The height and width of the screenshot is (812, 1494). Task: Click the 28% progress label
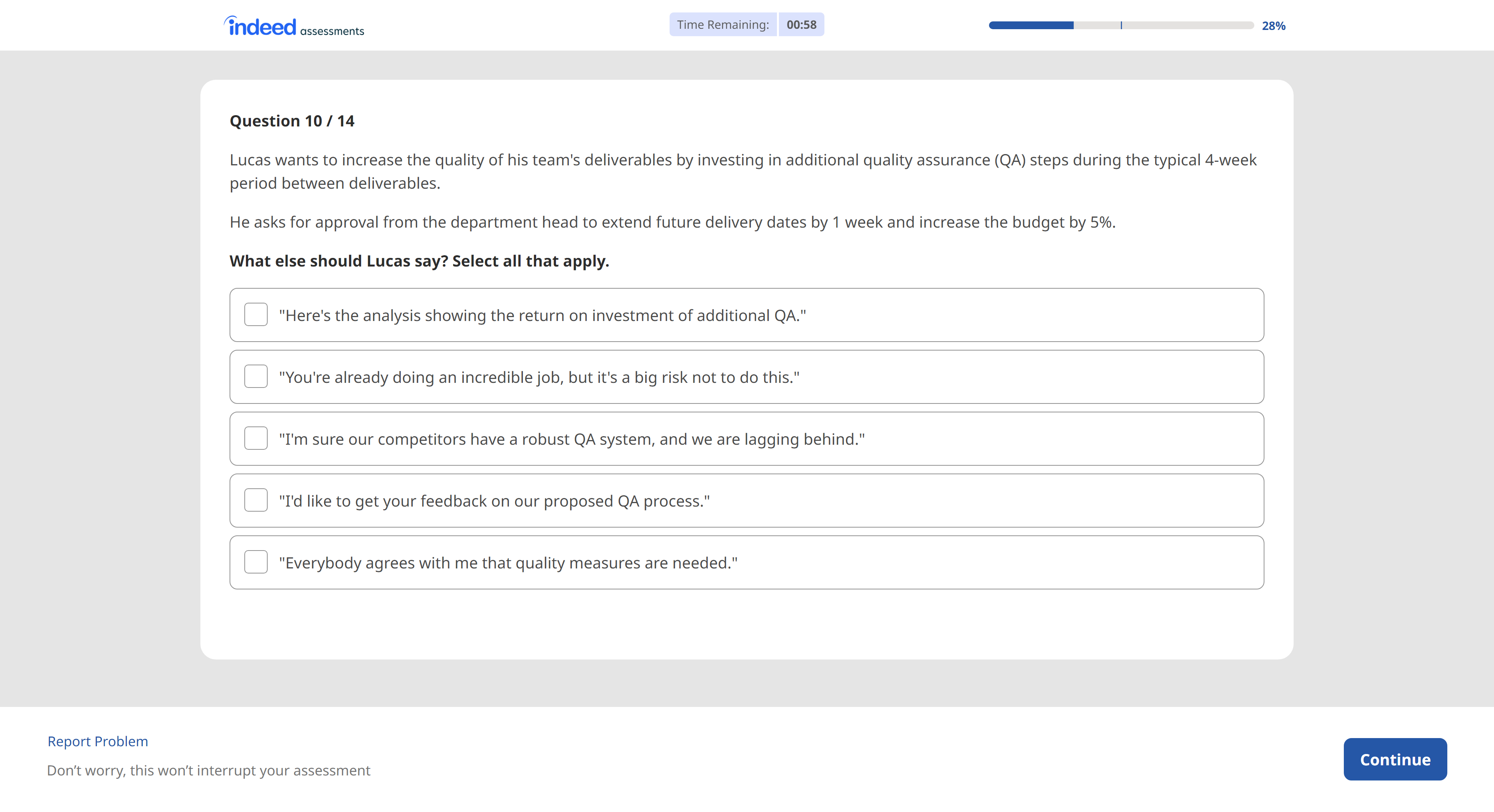[1274, 26]
